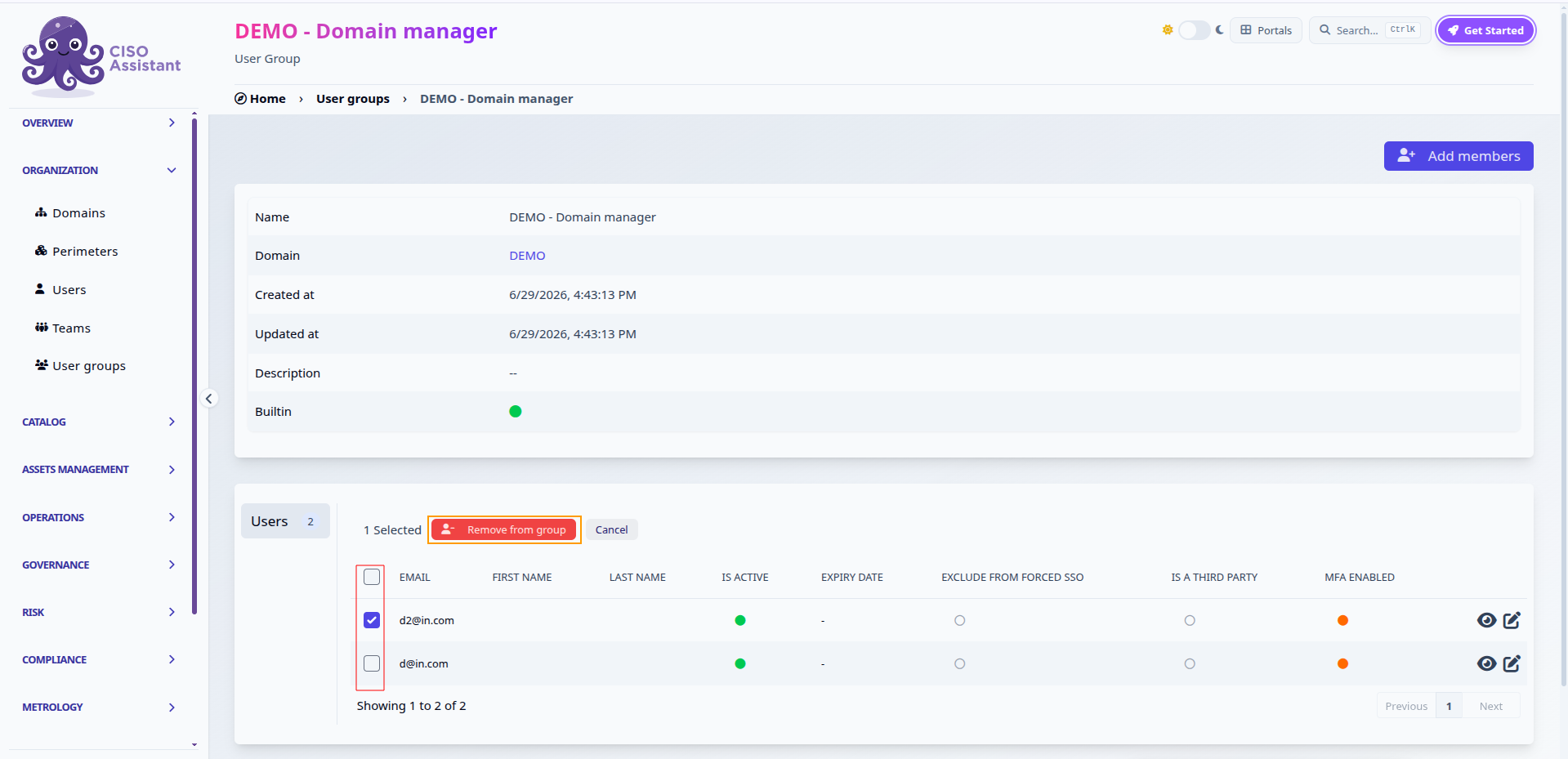The image size is (1568, 759).
Task: Open the DEMO domain link
Action: tap(527, 256)
